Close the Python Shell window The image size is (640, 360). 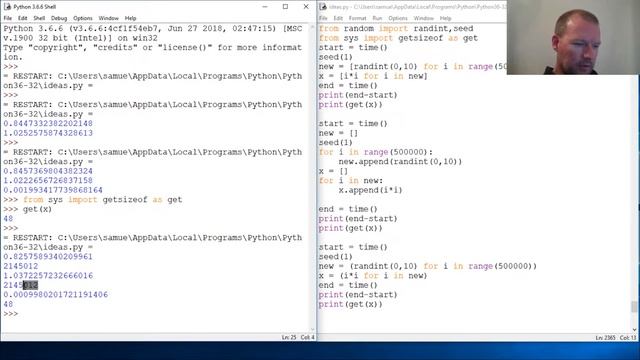[306, 7]
